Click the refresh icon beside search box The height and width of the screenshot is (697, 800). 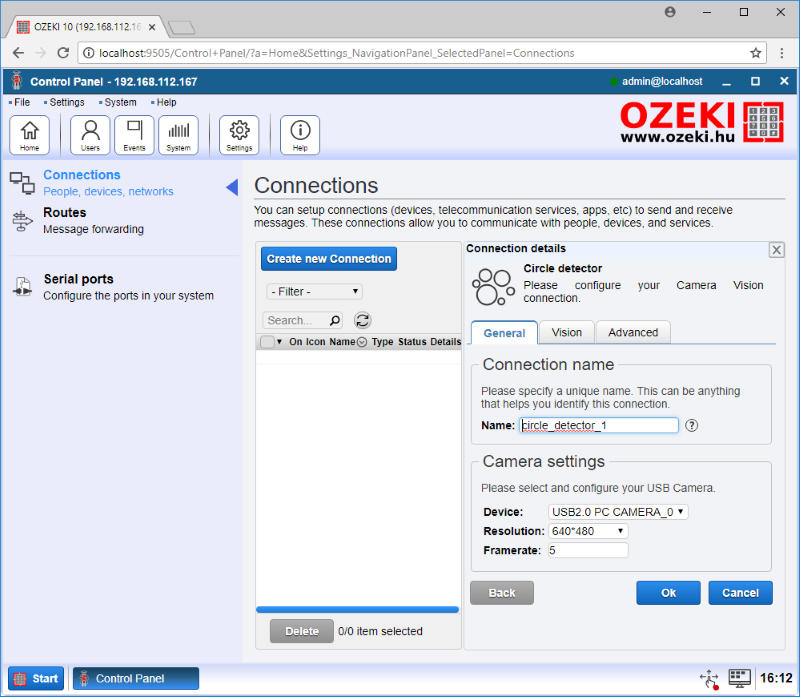coord(363,320)
